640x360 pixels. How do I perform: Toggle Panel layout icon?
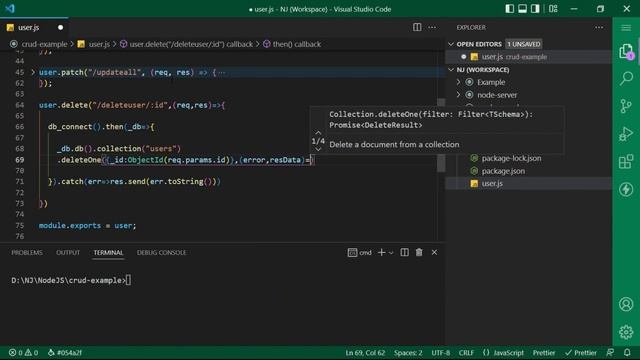[x=522, y=9]
